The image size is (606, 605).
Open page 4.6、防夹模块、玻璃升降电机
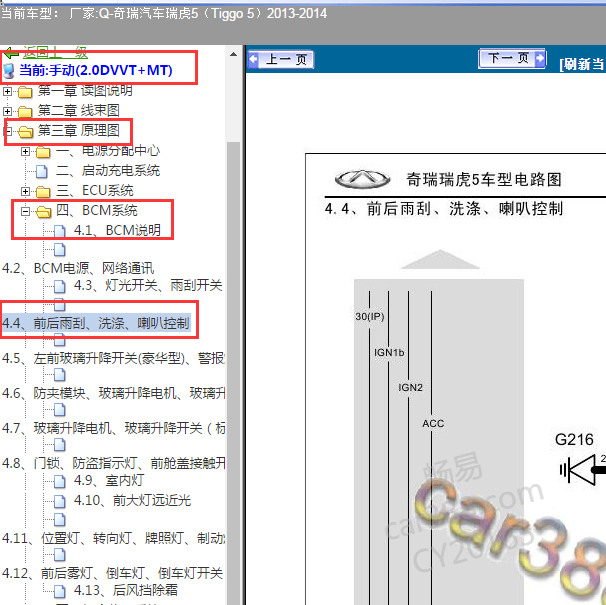pos(114,394)
